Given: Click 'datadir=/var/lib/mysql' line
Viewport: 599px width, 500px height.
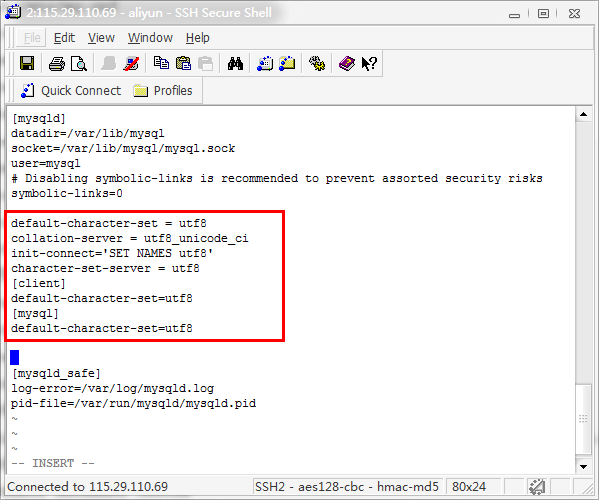Looking at the screenshot, I should (x=88, y=133).
